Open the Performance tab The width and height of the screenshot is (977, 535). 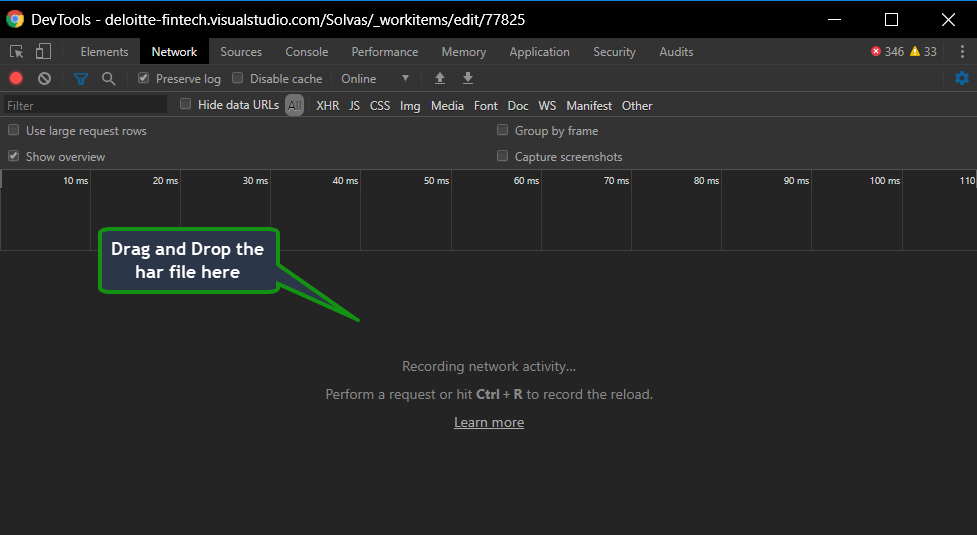(x=384, y=52)
